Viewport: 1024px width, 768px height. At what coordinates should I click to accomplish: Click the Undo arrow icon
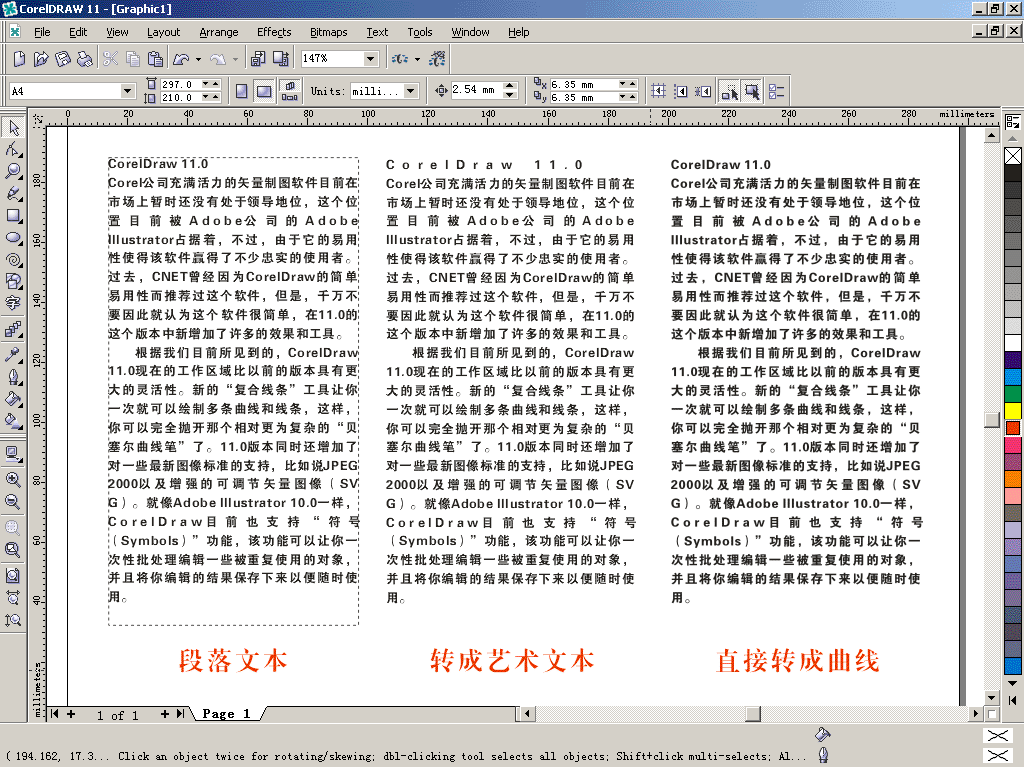coord(181,59)
